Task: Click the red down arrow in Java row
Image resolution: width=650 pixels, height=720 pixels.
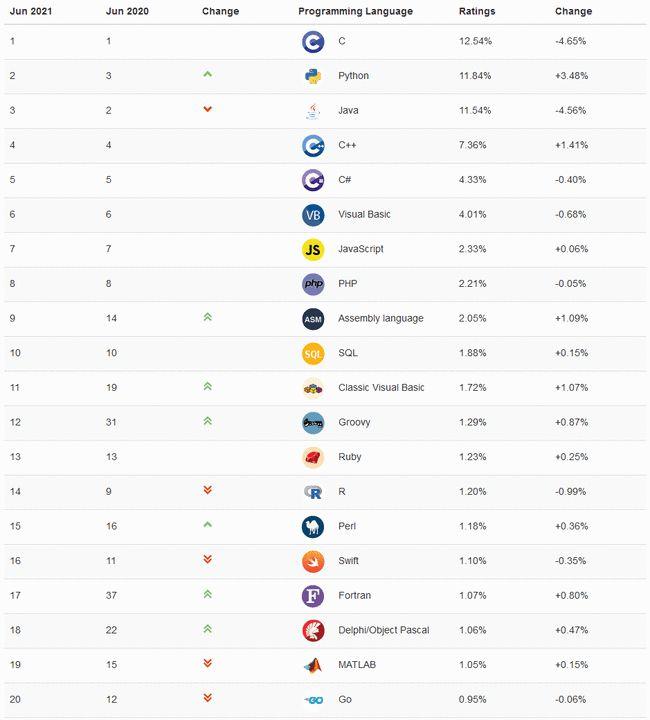Action: click(207, 109)
